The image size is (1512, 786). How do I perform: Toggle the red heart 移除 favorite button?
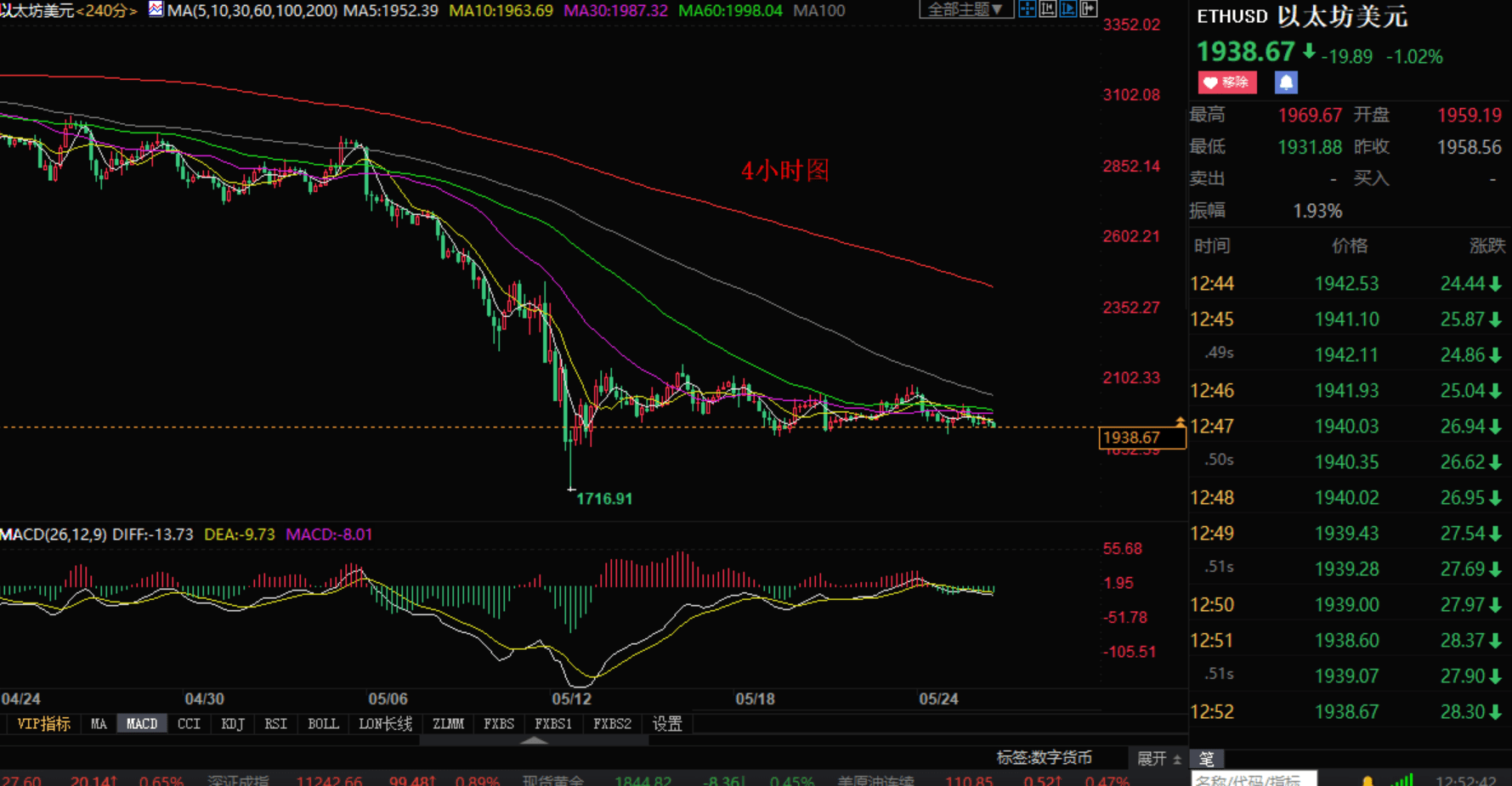[1226, 82]
